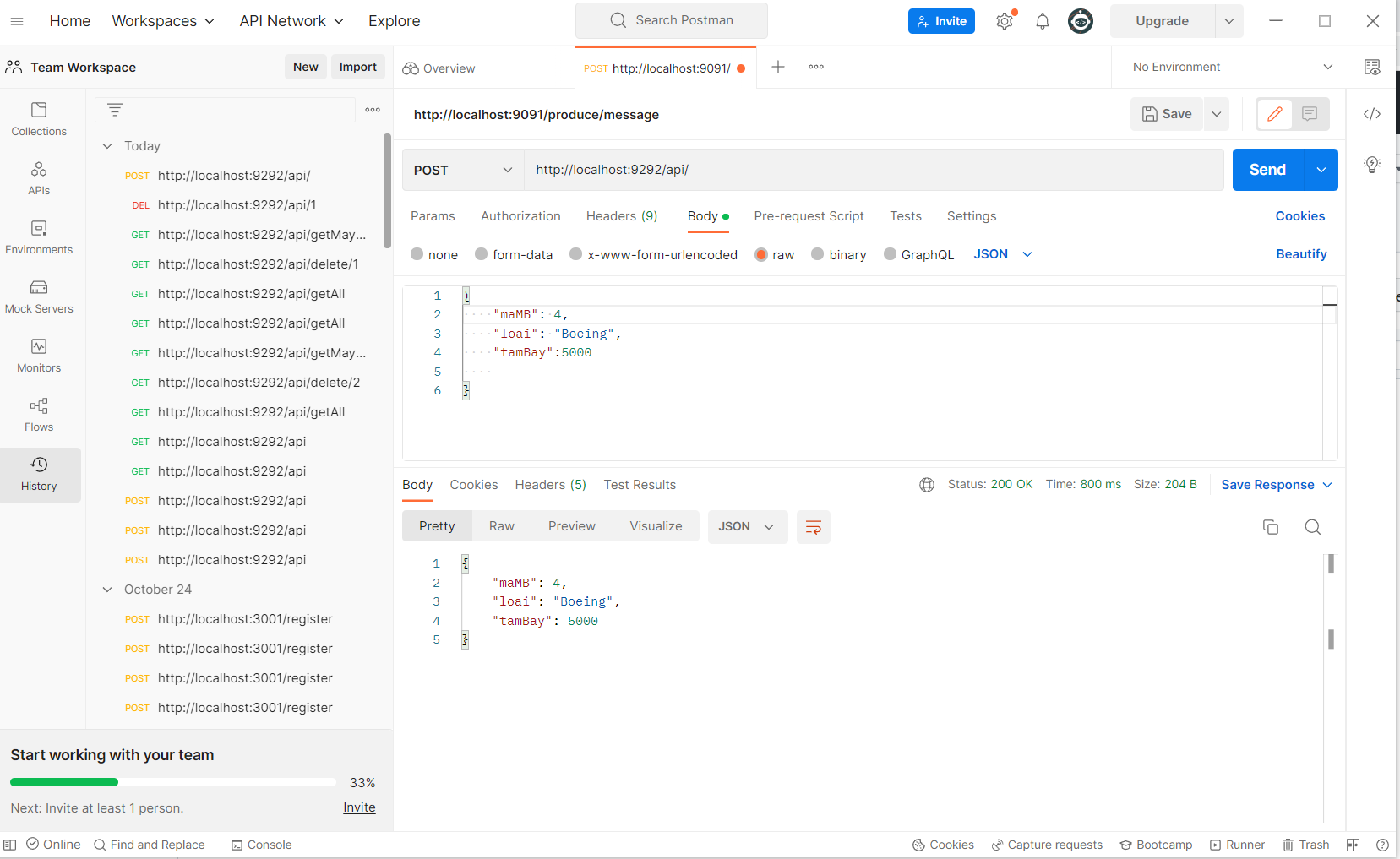Open the Flows sidebar panel
This screenshot has width=1400, height=859.
point(39,415)
